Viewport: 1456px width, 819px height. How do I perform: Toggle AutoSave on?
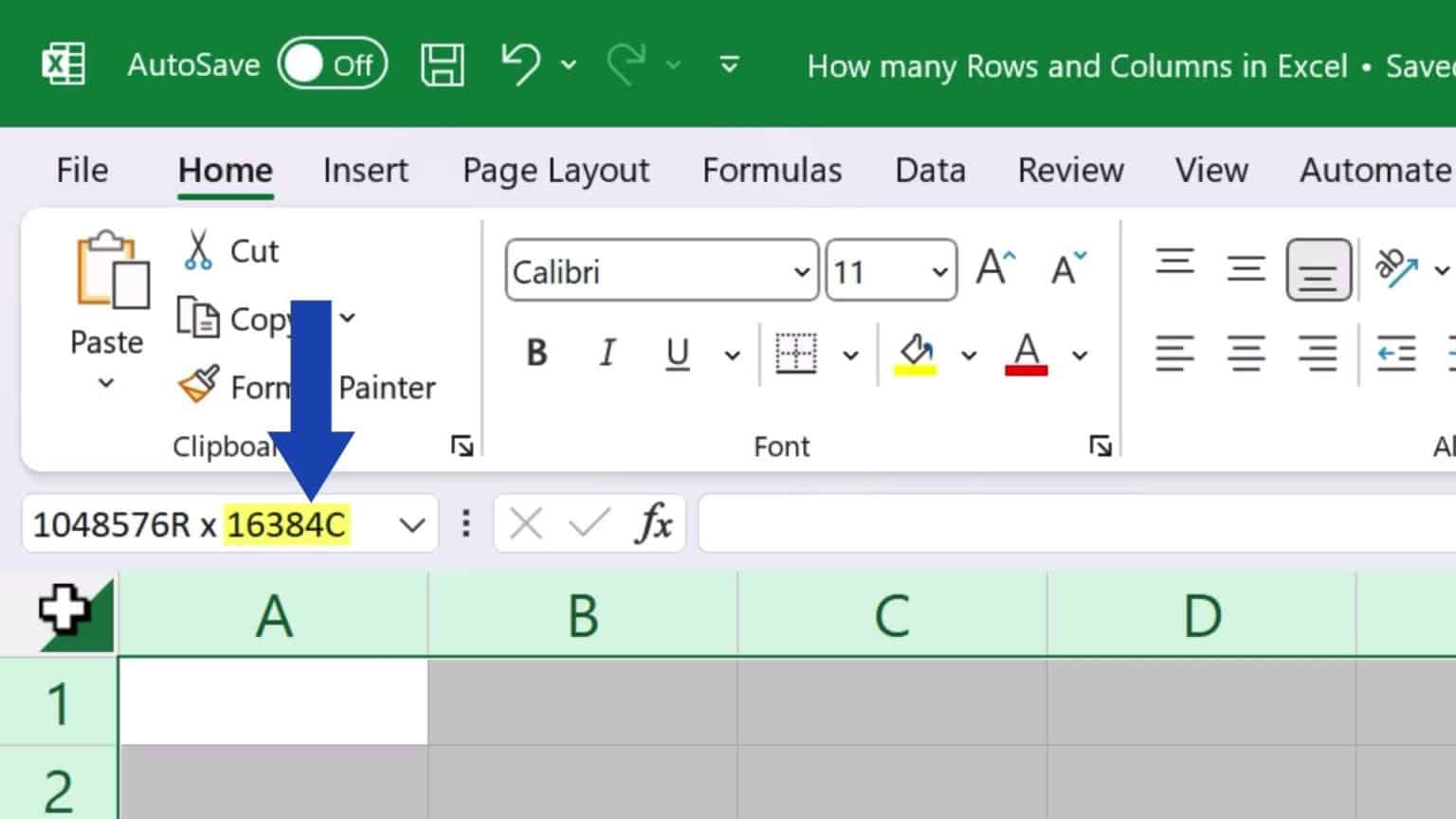(x=332, y=64)
